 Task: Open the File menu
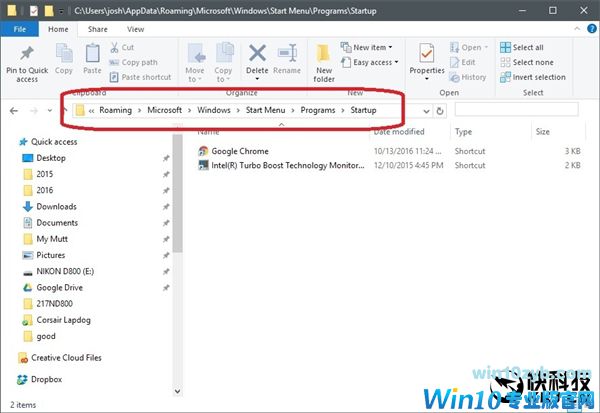pyautogui.click(x=19, y=29)
